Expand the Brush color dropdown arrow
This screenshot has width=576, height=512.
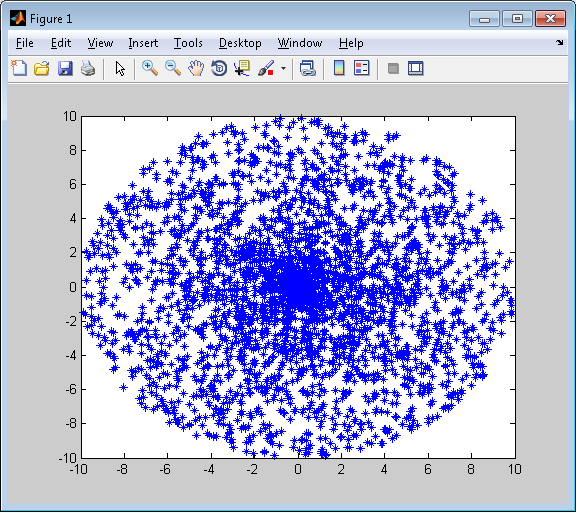pyautogui.click(x=283, y=69)
